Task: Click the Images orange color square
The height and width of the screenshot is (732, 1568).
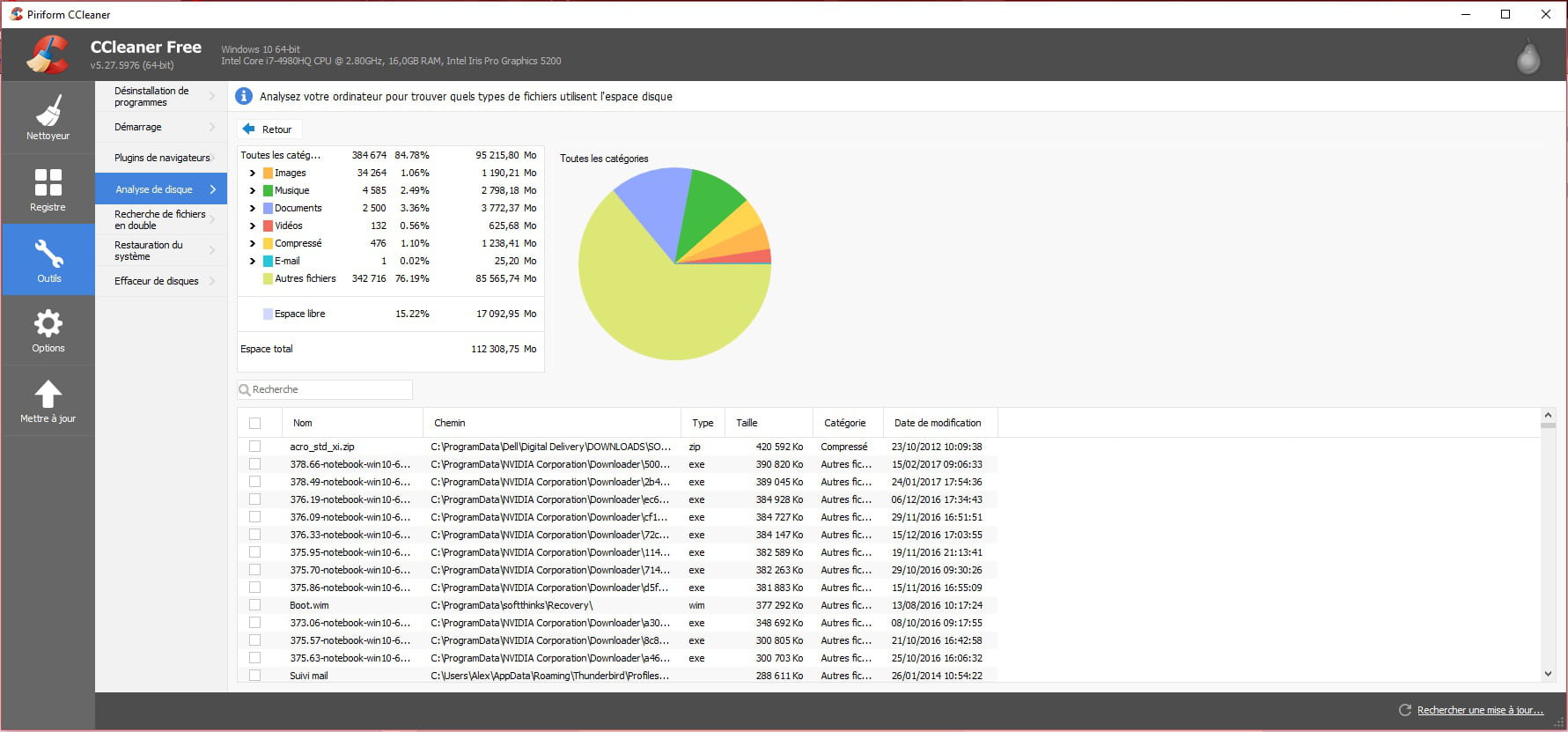Action: 268,173
